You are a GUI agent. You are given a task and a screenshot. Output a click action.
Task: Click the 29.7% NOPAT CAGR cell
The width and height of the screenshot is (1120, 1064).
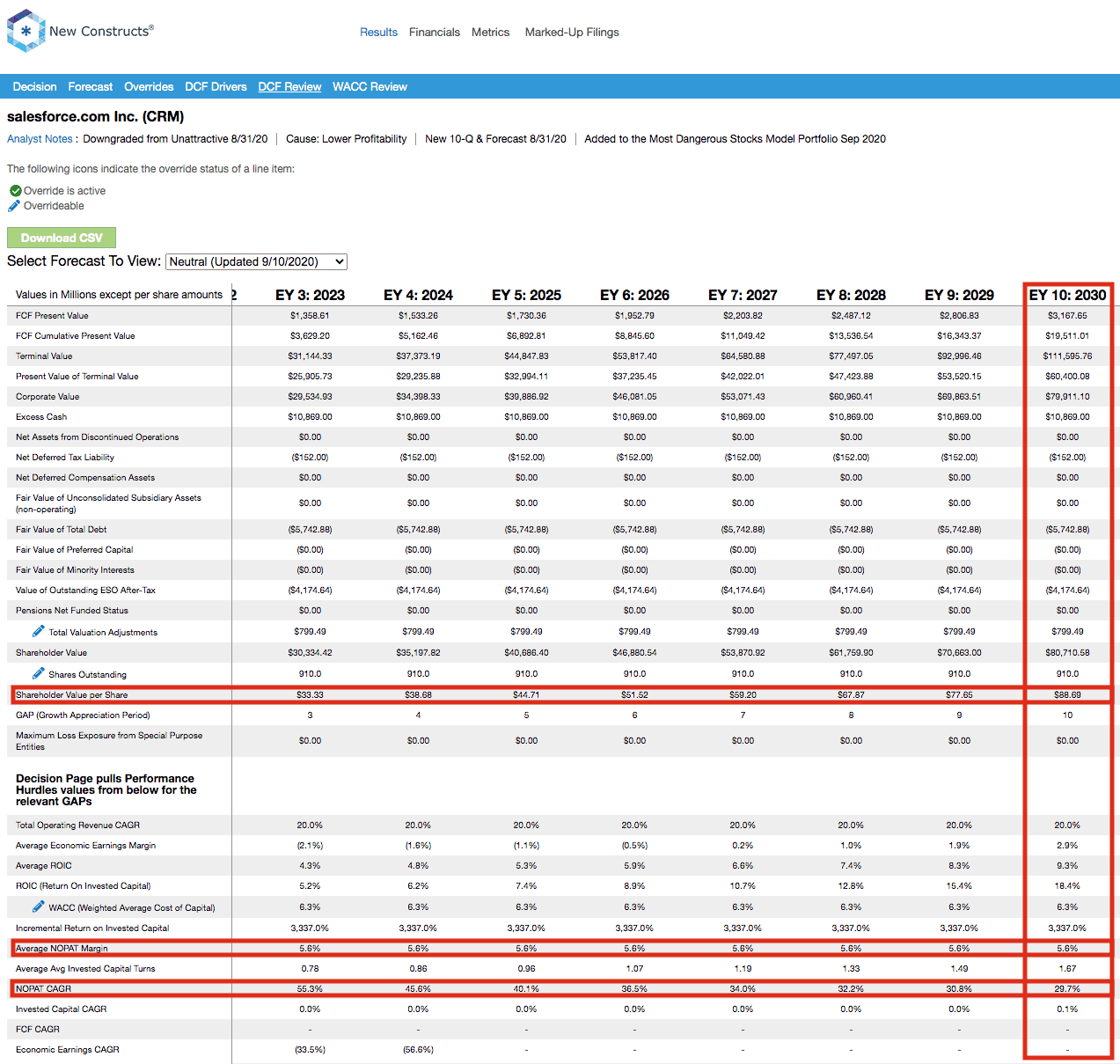click(x=1067, y=989)
